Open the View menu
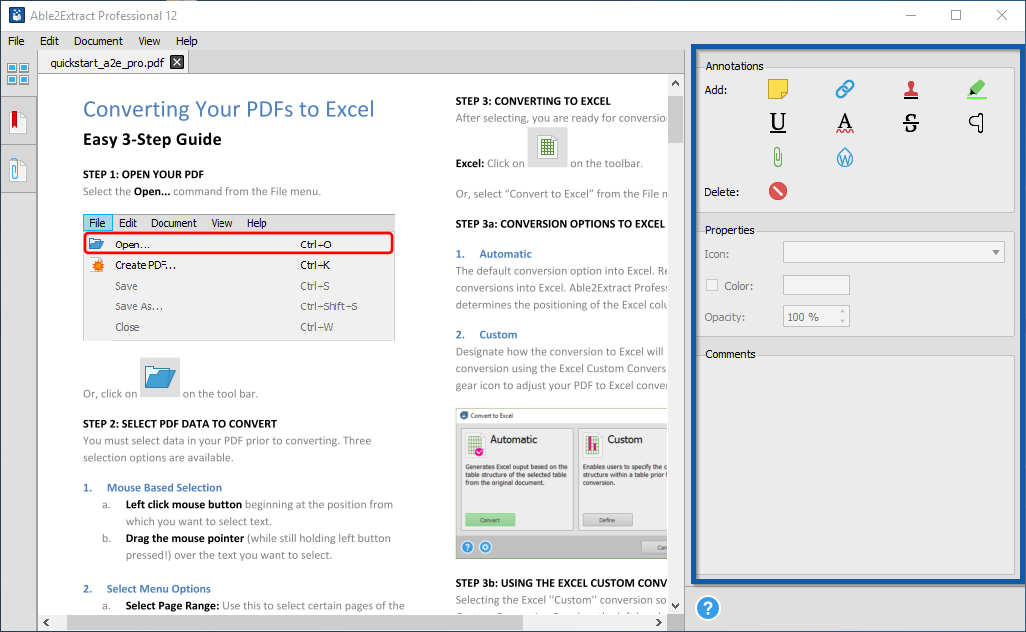The image size is (1026, 632). (149, 41)
